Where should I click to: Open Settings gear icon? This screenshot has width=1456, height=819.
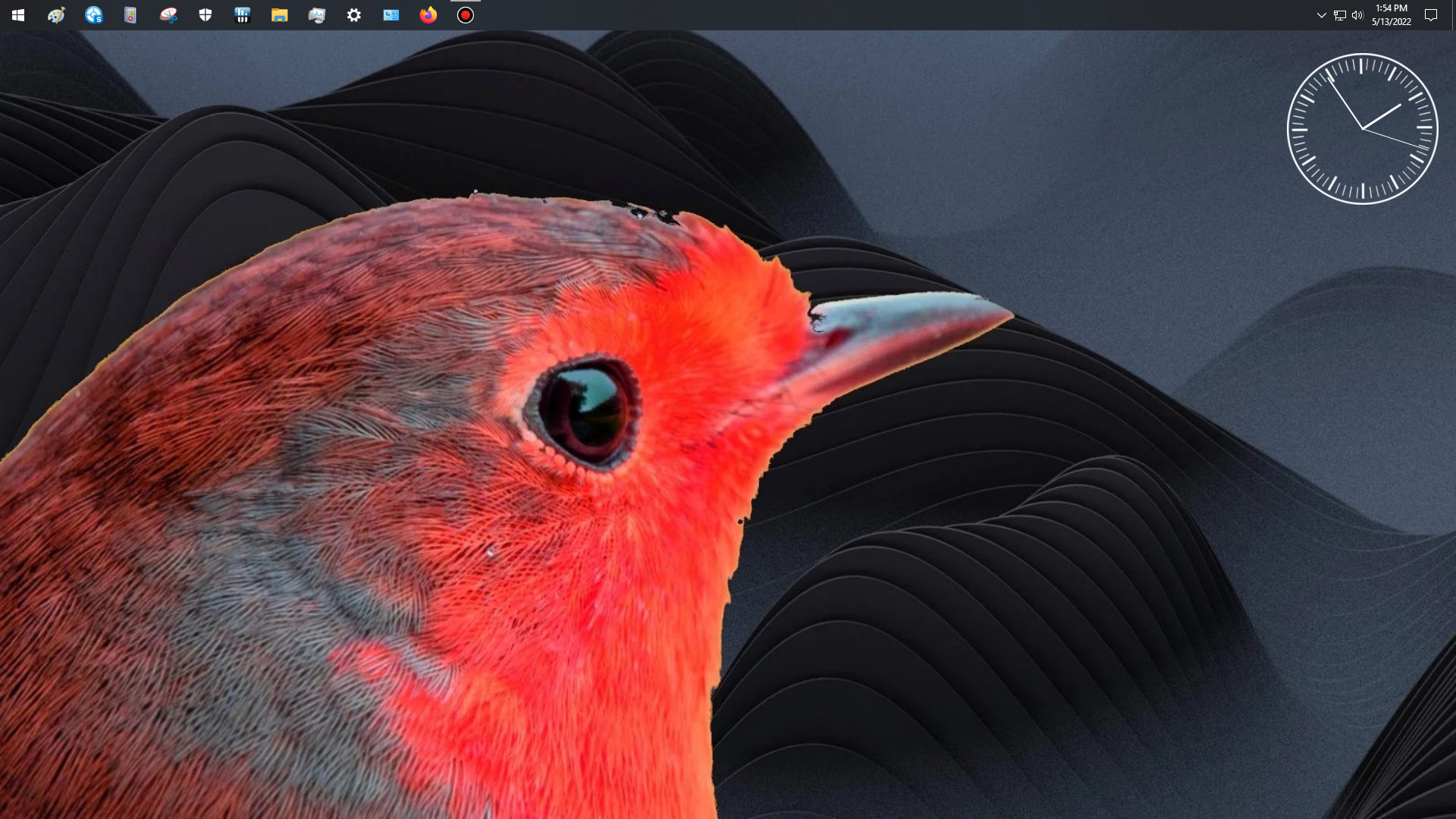354,15
